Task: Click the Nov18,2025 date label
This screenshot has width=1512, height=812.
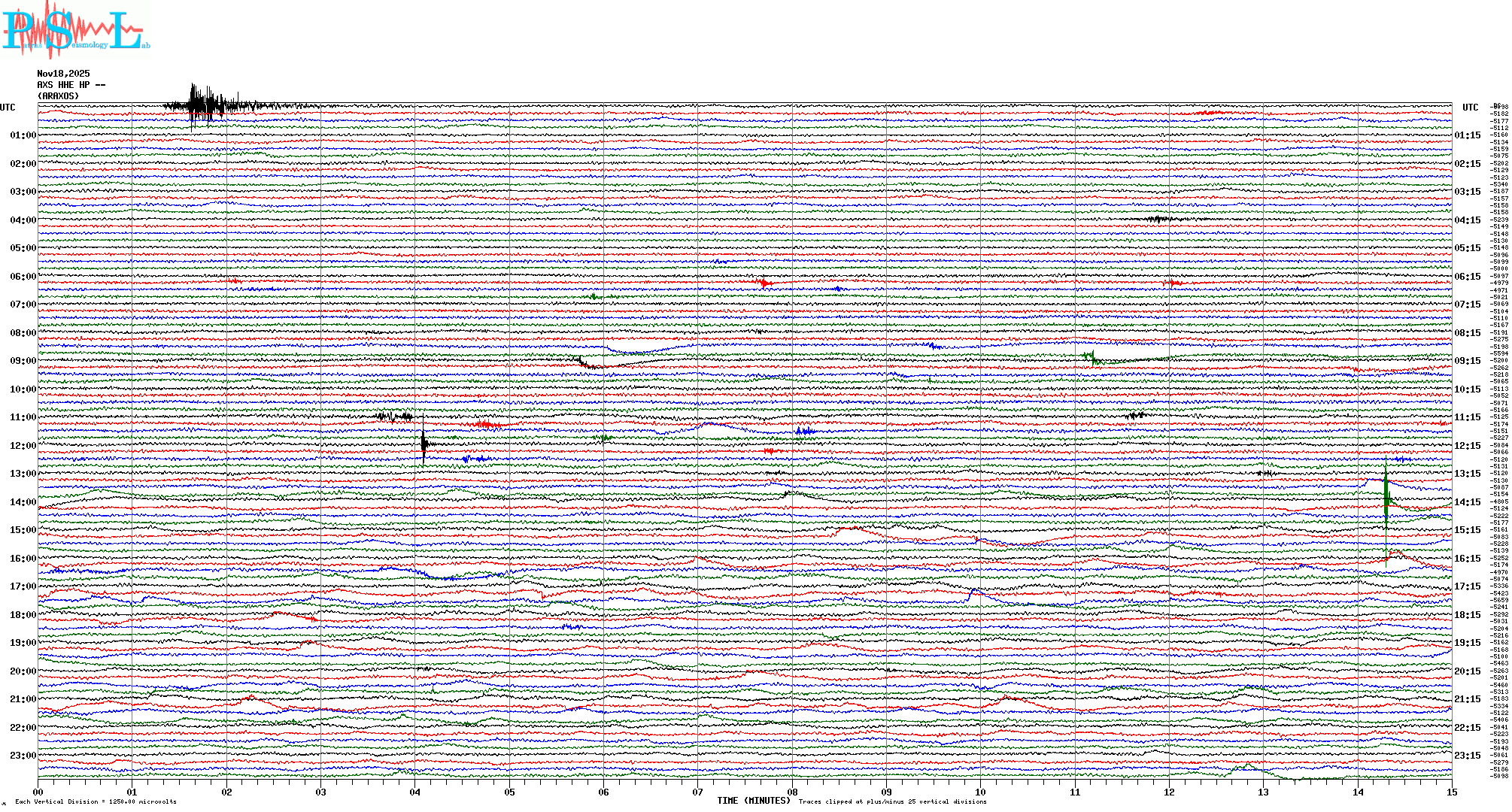Action: [x=63, y=74]
